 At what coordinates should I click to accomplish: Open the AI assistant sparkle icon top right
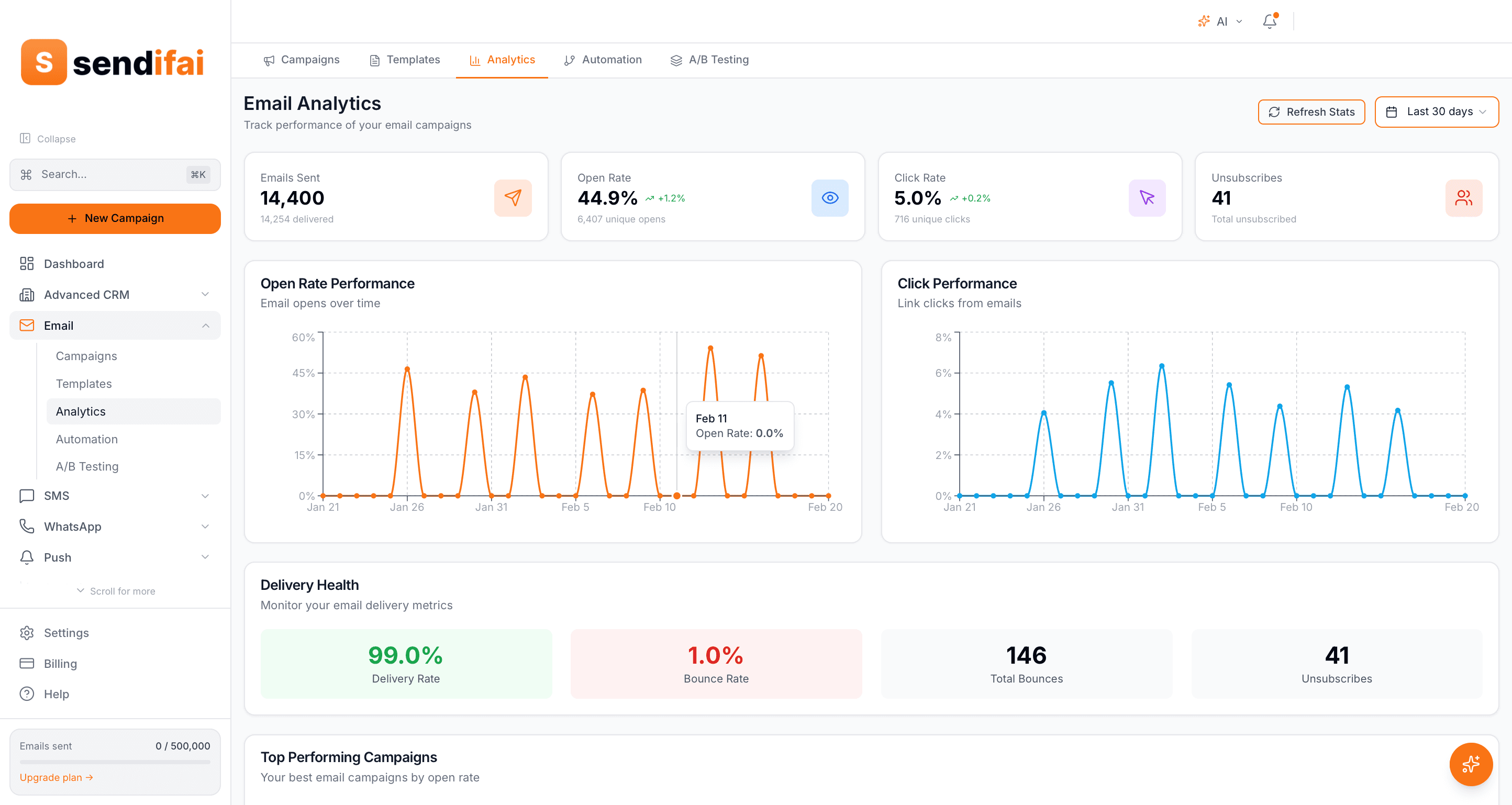click(x=1203, y=20)
